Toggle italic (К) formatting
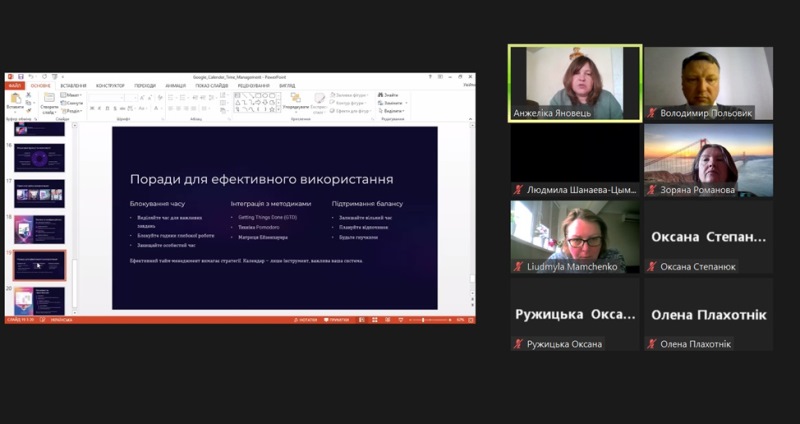The image size is (800, 424). (x=99, y=108)
